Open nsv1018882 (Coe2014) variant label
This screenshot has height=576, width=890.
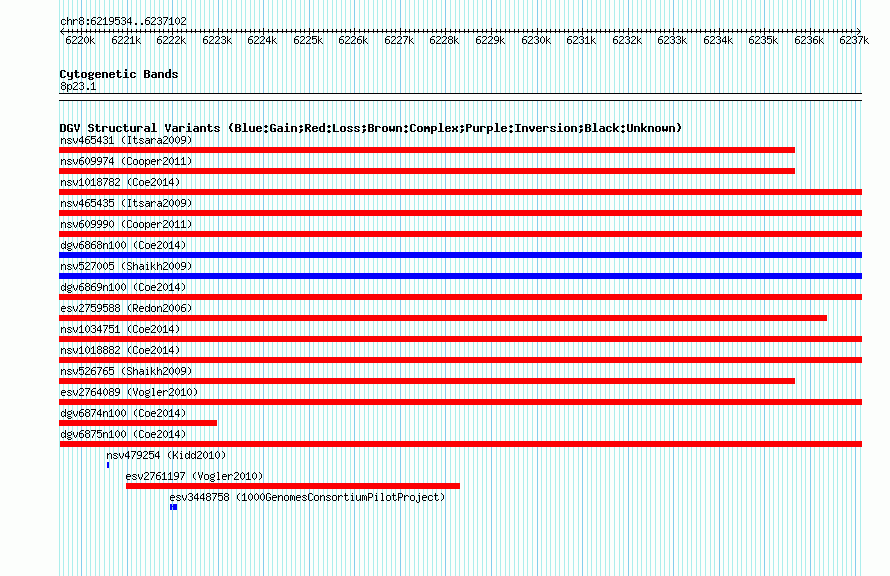pos(120,350)
